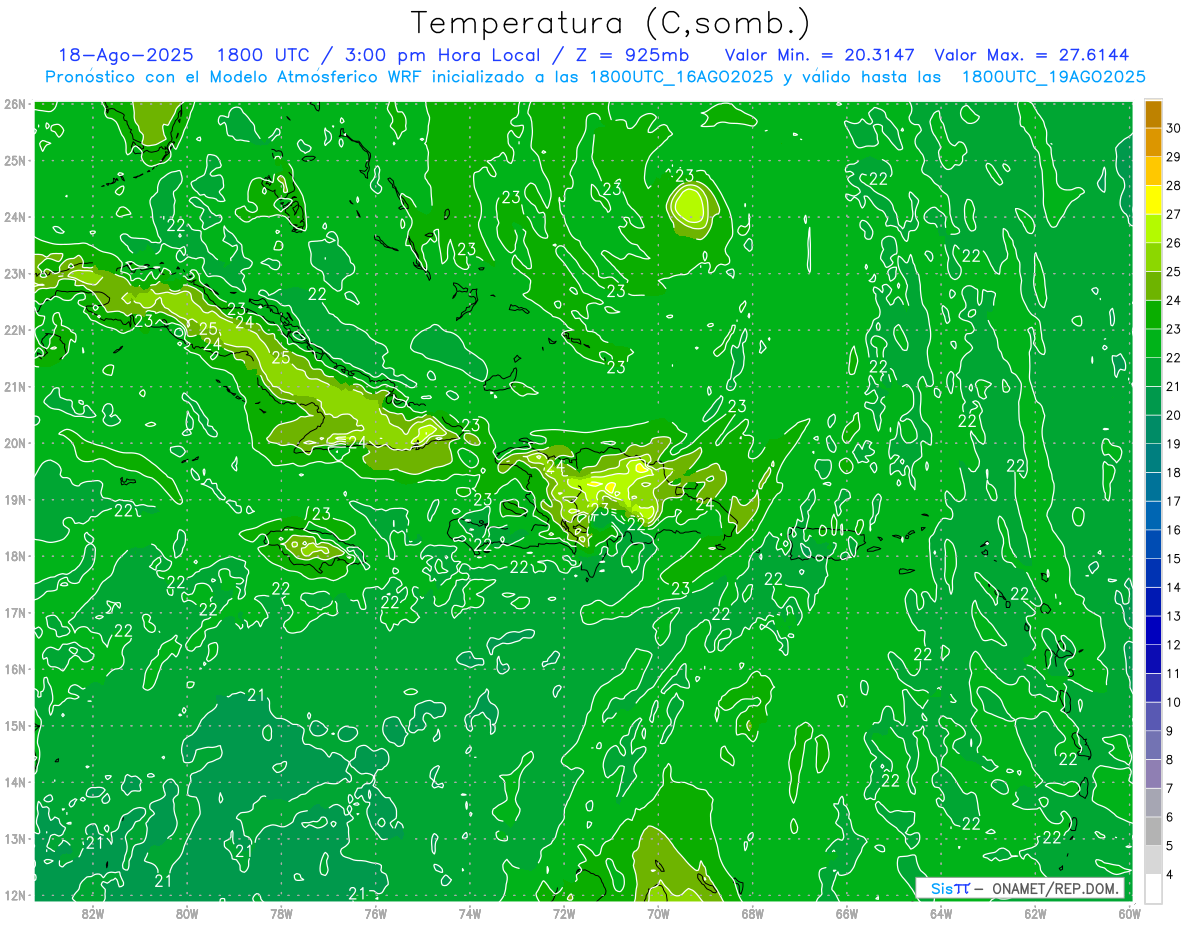Click "Valor Min. = 20.3147" value
This screenshot has width=1200, height=927.
[820, 55]
